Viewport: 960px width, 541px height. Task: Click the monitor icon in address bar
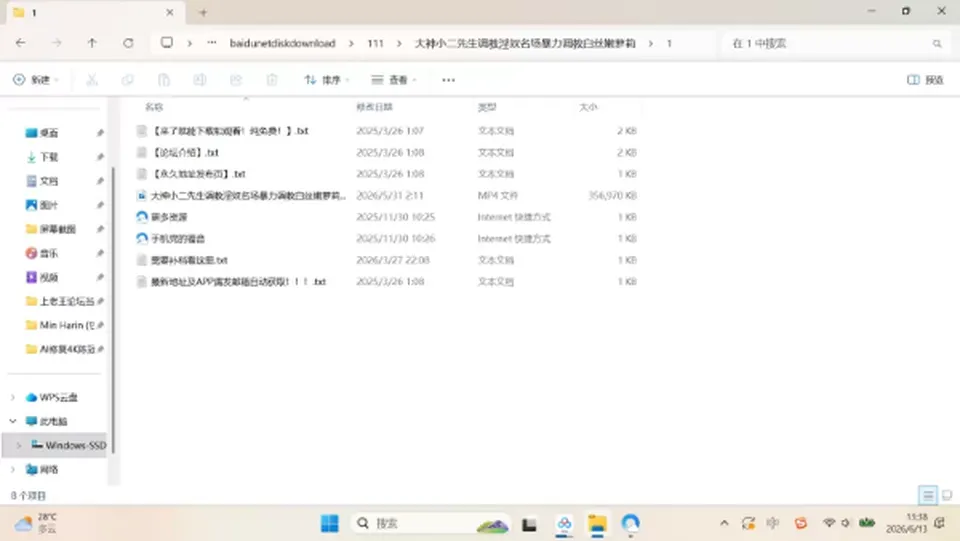coord(167,42)
